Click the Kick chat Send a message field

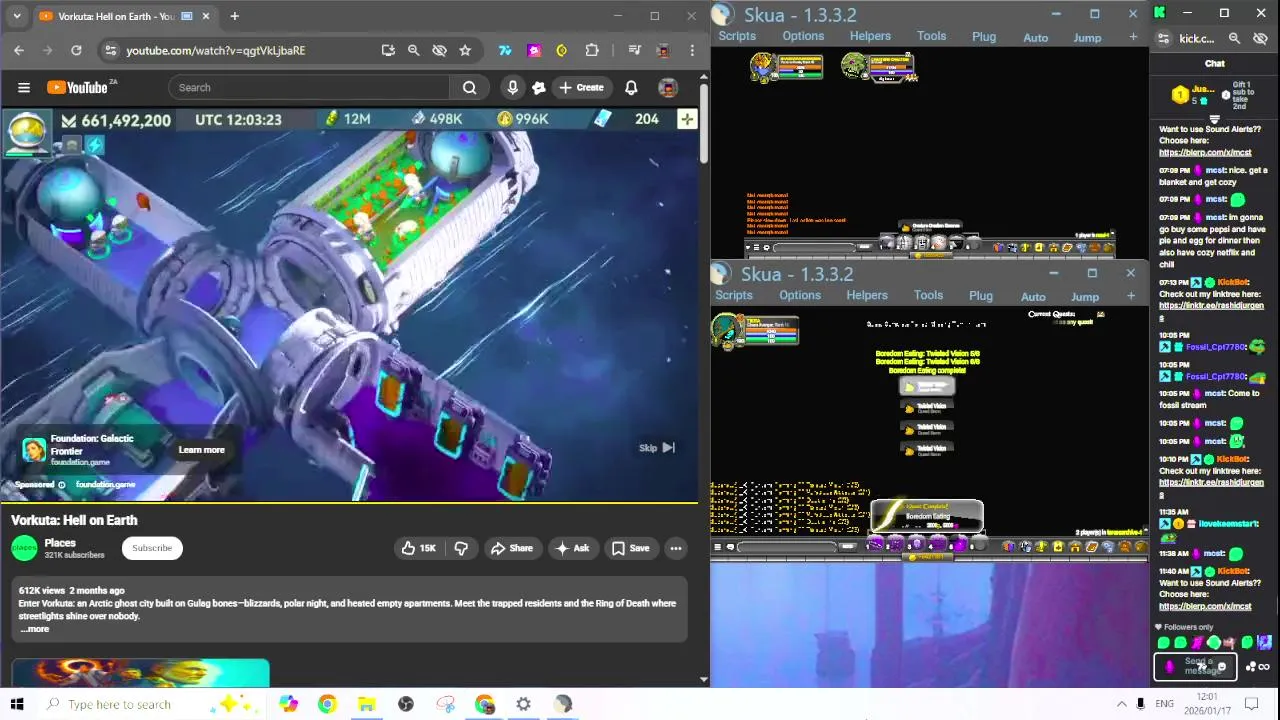click(x=1196, y=666)
